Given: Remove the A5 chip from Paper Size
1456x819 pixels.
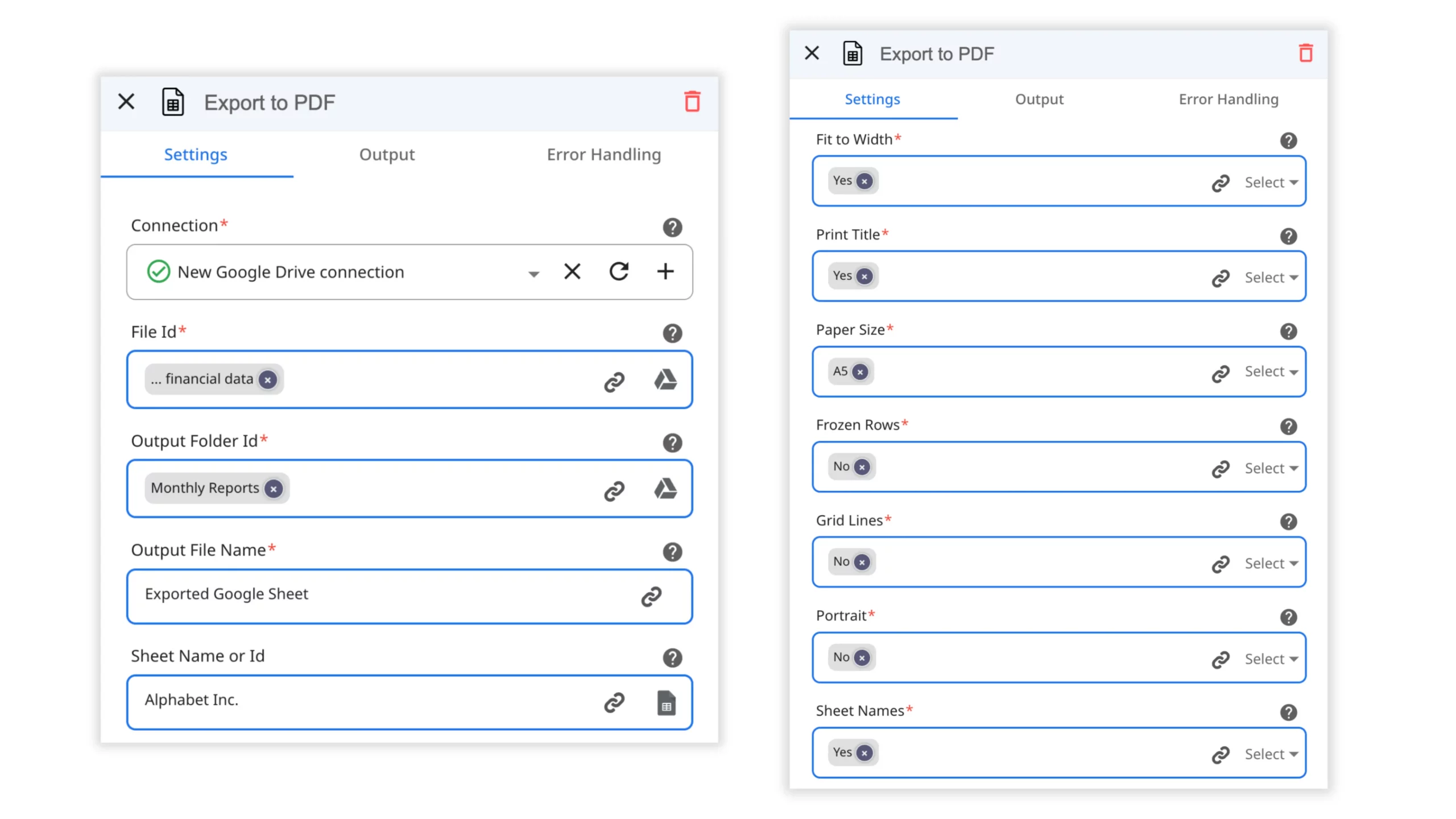Looking at the screenshot, I should pyautogui.click(x=860, y=372).
